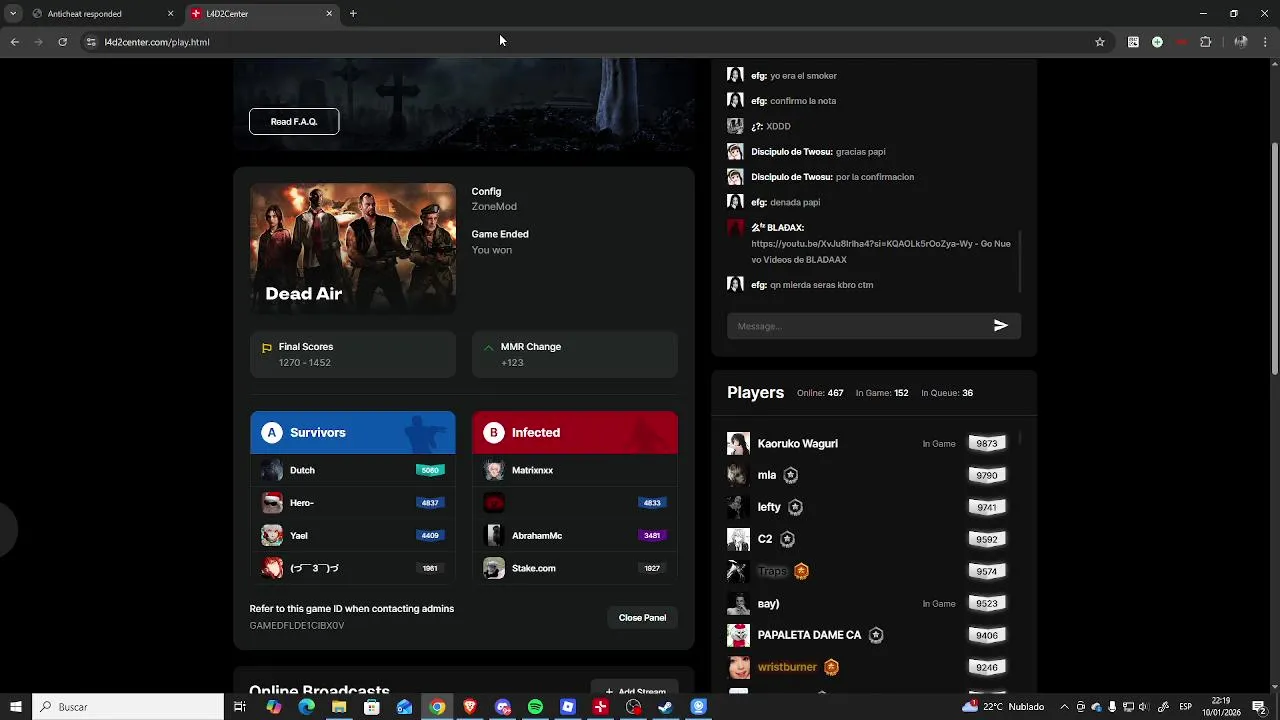This screenshot has width=1280, height=720.
Task: Click the Close Panel button
Action: 642,617
